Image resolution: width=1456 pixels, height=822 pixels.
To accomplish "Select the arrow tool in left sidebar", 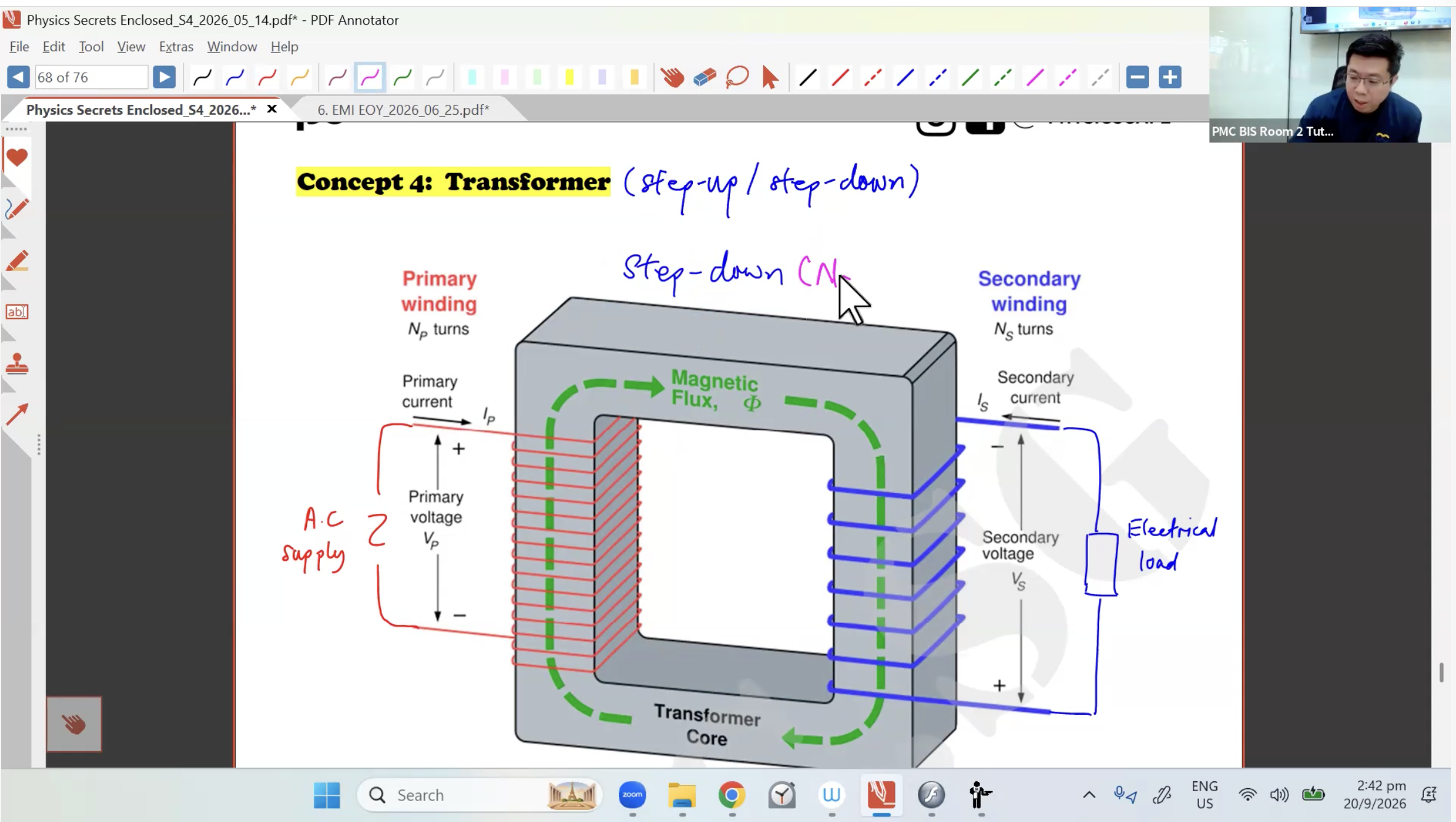I will (x=17, y=415).
